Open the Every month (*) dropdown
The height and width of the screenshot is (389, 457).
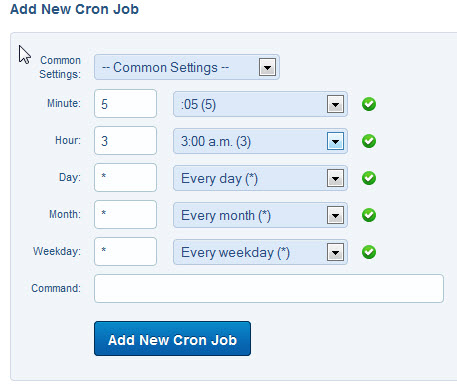(260, 215)
